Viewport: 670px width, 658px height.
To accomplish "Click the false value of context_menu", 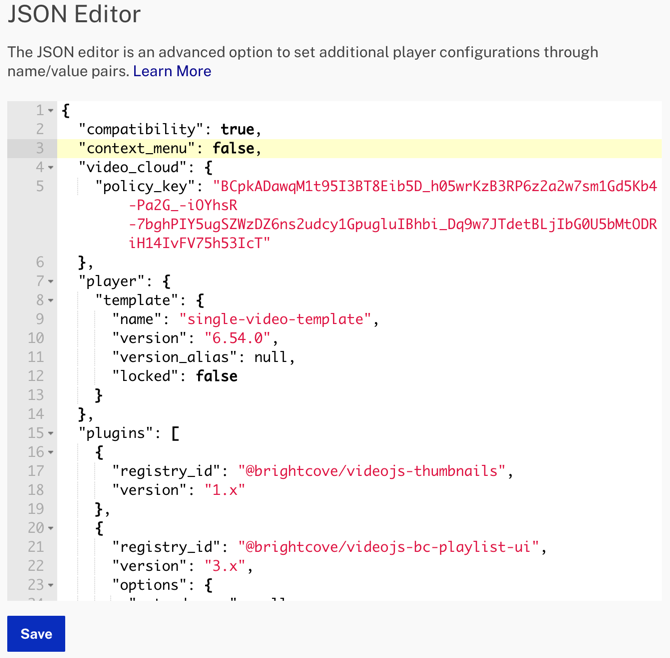I will (233, 148).
